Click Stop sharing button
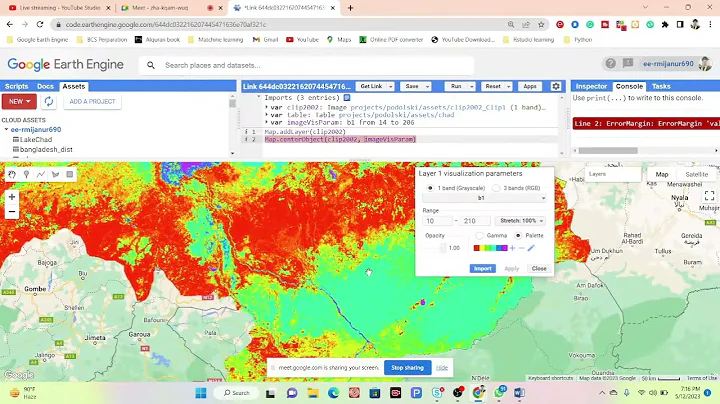This screenshot has width=720, height=404. tap(407, 368)
